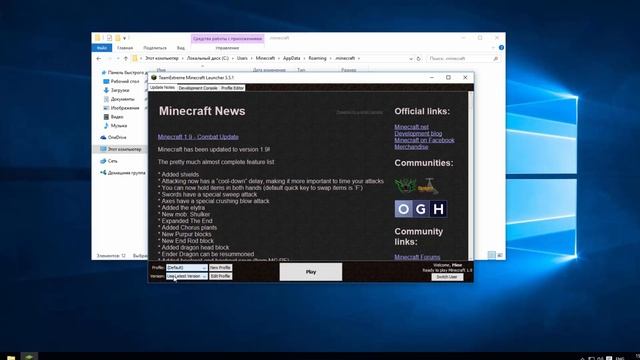Expand the Explorer address history dropdown
The height and width of the screenshot is (360, 640).
(x=411, y=58)
